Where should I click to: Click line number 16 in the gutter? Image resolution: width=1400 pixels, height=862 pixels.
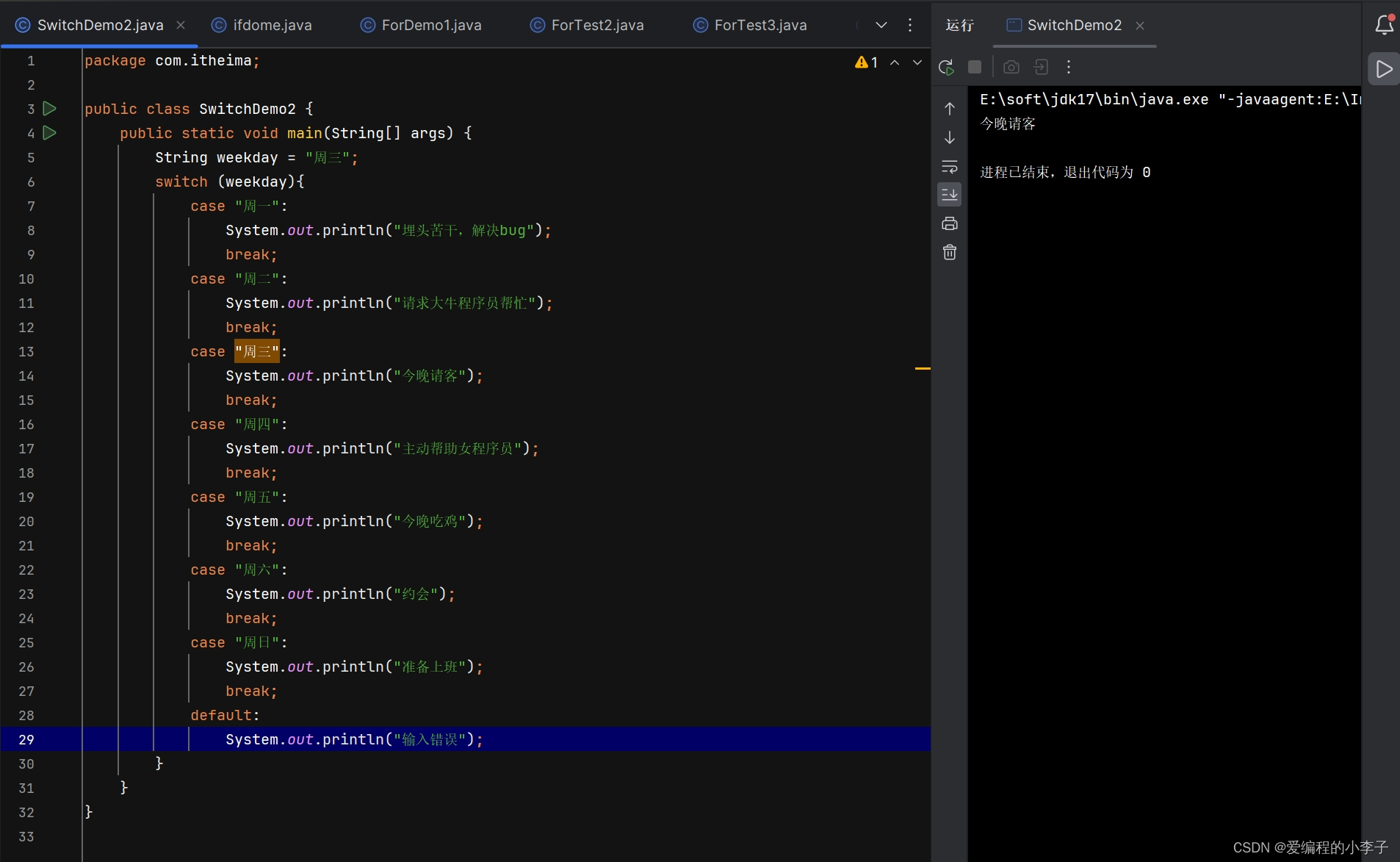pyautogui.click(x=26, y=424)
